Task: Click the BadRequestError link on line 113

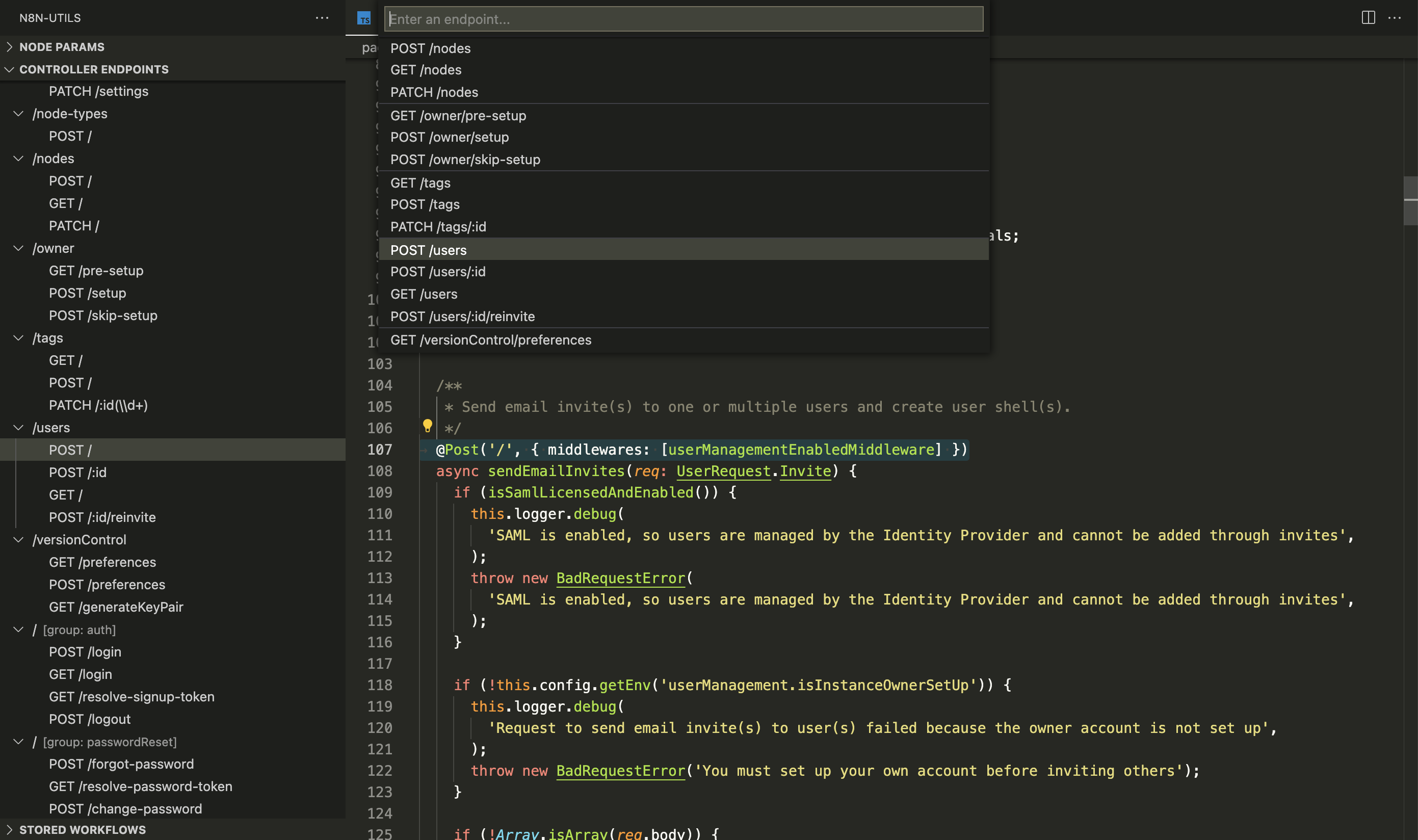Action: click(620, 578)
